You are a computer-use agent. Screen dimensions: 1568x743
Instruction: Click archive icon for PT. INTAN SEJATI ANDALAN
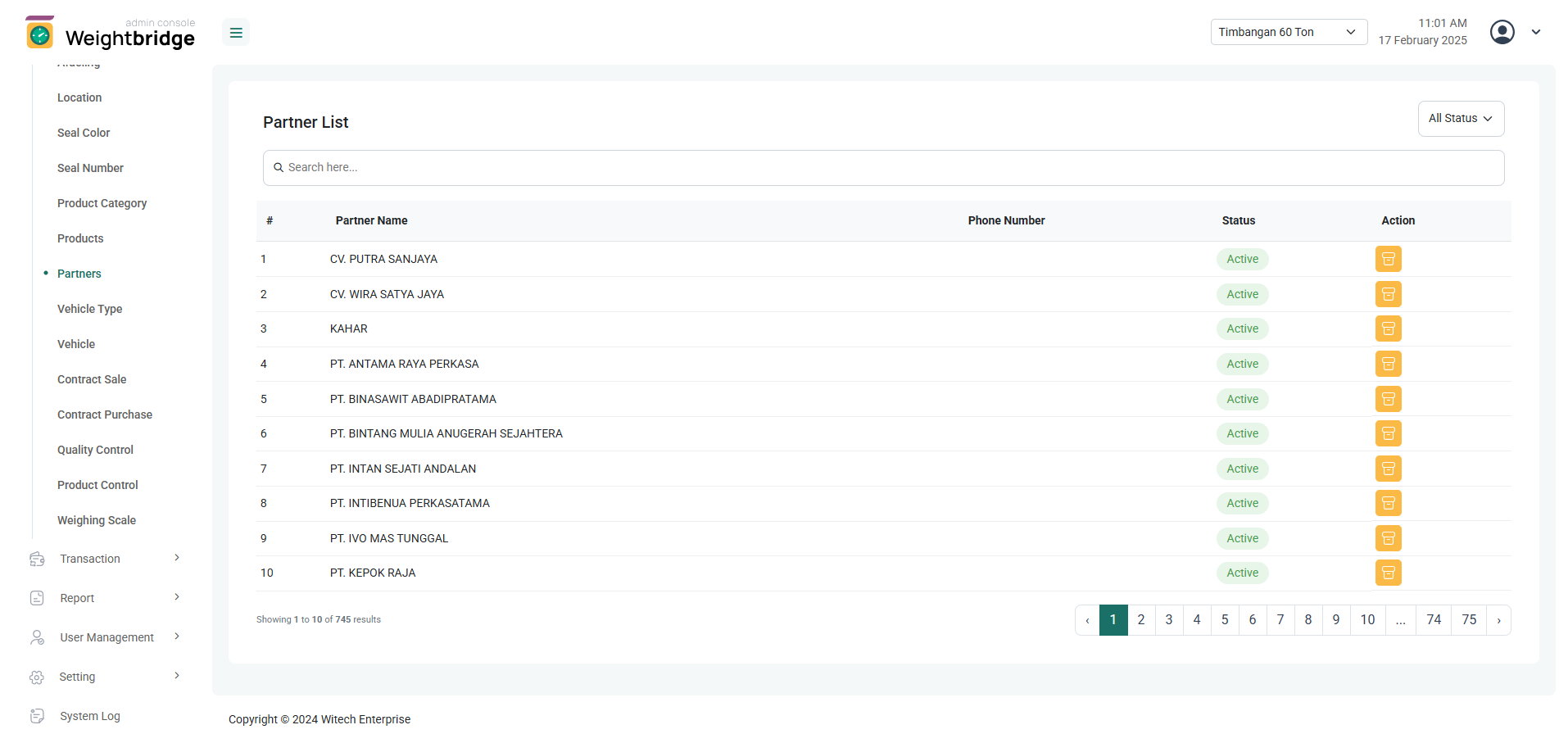tap(1388, 469)
